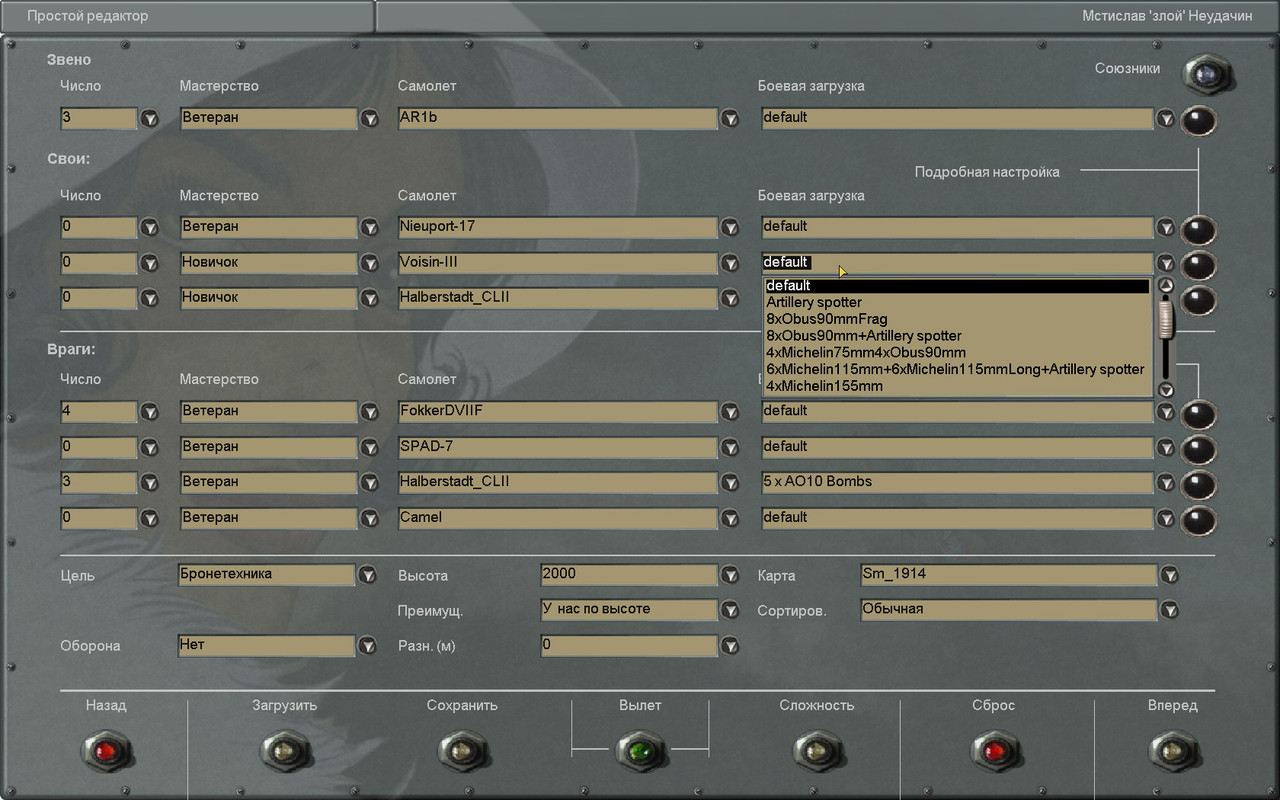Image resolution: width=1280 pixels, height=800 pixels.
Task: Open the Сложность settings button
Action: (816, 750)
